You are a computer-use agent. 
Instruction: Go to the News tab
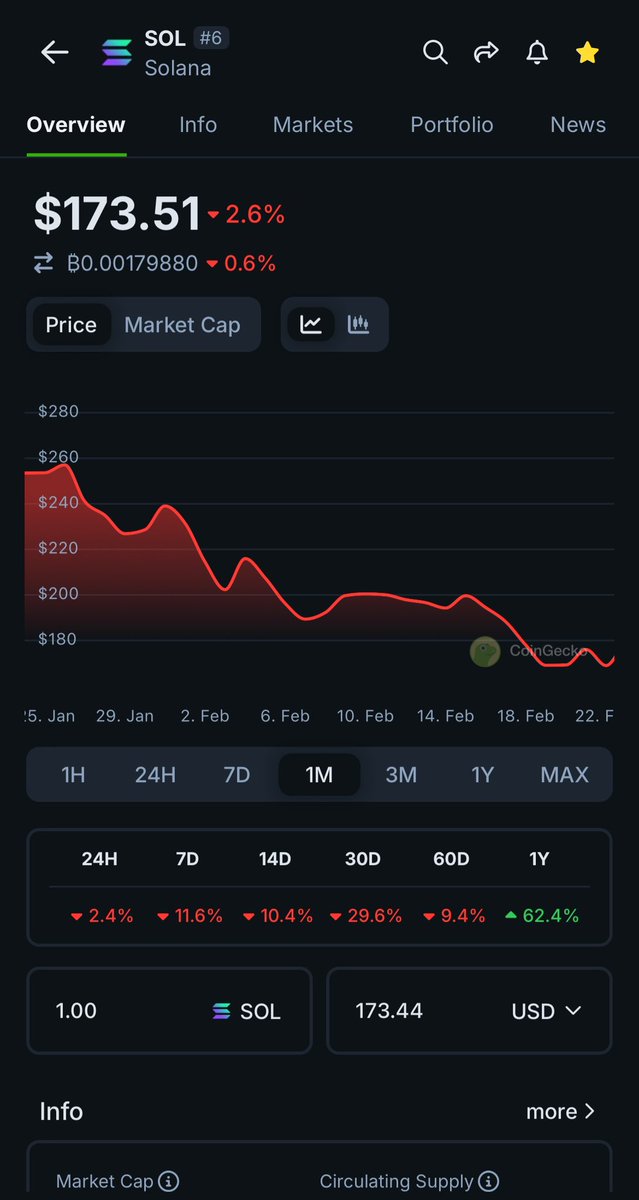coord(578,125)
